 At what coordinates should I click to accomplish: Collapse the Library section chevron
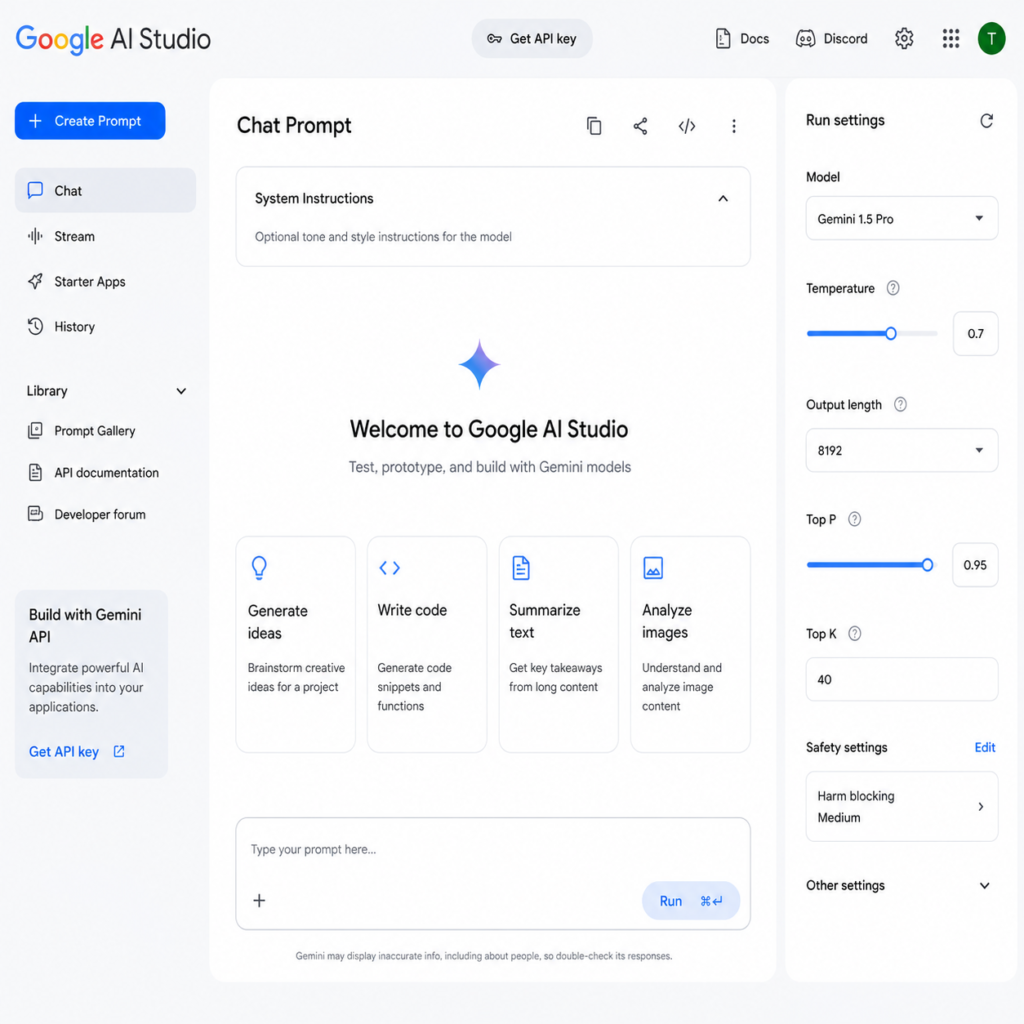[181, 391]
